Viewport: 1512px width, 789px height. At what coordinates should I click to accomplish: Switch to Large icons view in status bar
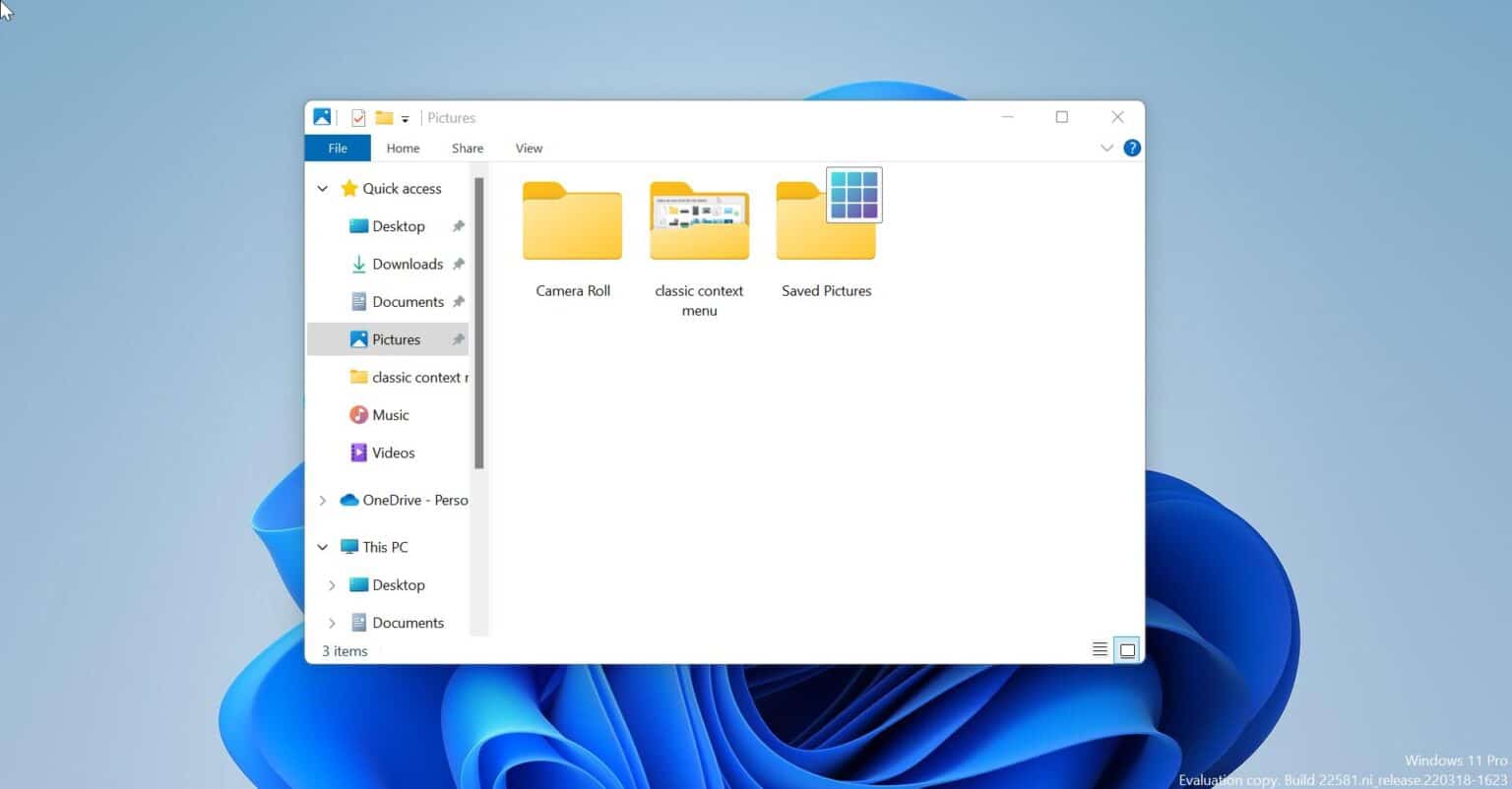coord(1127,649)
